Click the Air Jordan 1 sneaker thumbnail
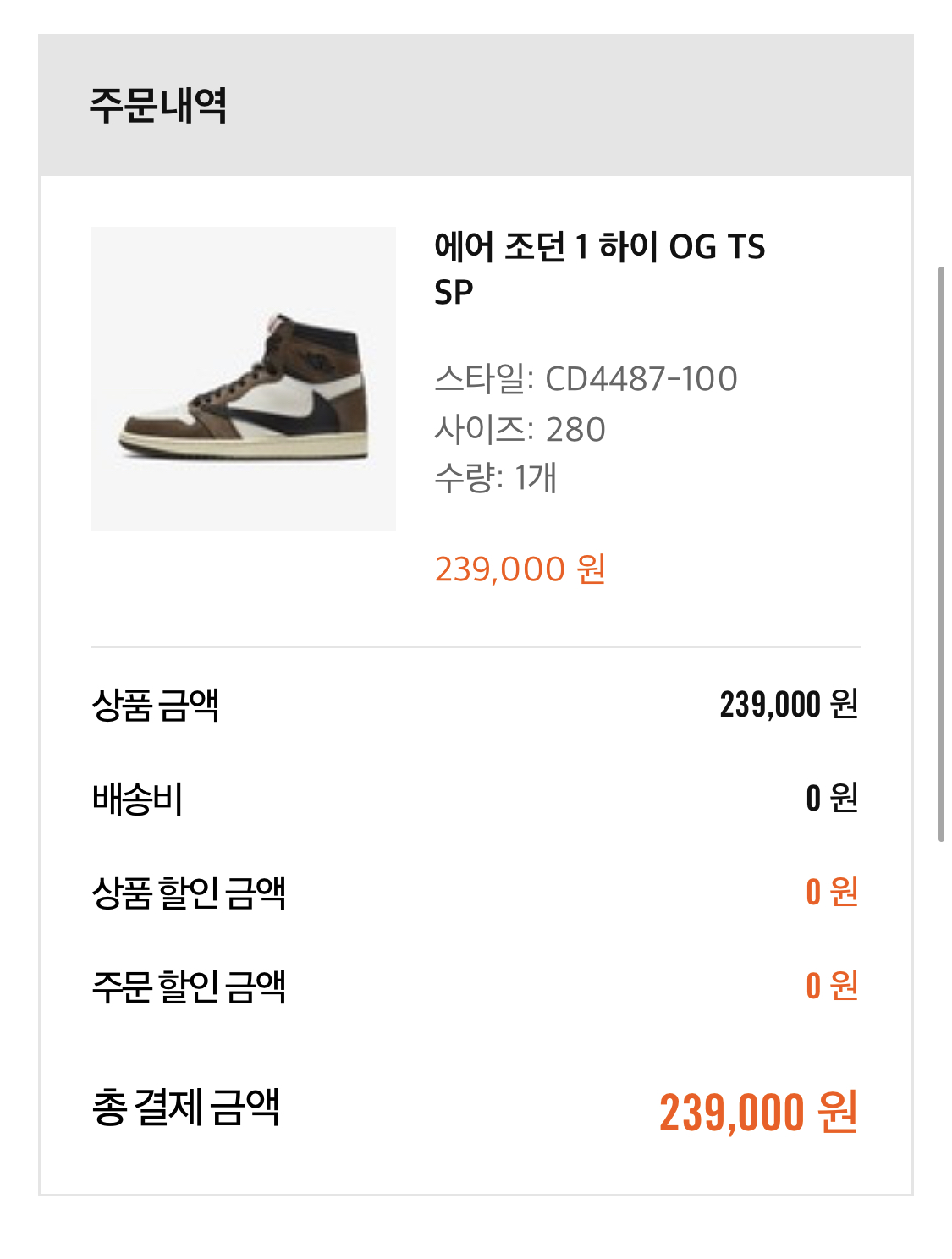This screenshot has width=952, height=1259. point(243,379)
